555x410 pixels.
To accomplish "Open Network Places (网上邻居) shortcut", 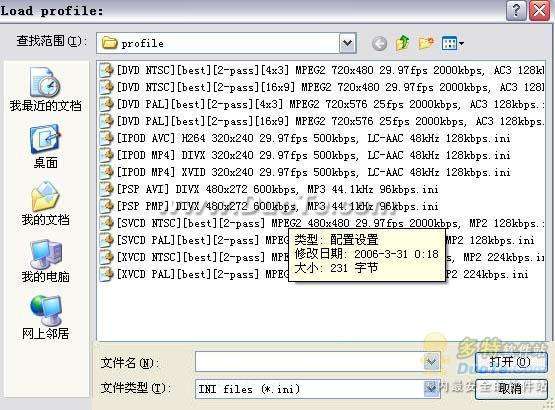I will pyautogui.click(x=45, y=318).
